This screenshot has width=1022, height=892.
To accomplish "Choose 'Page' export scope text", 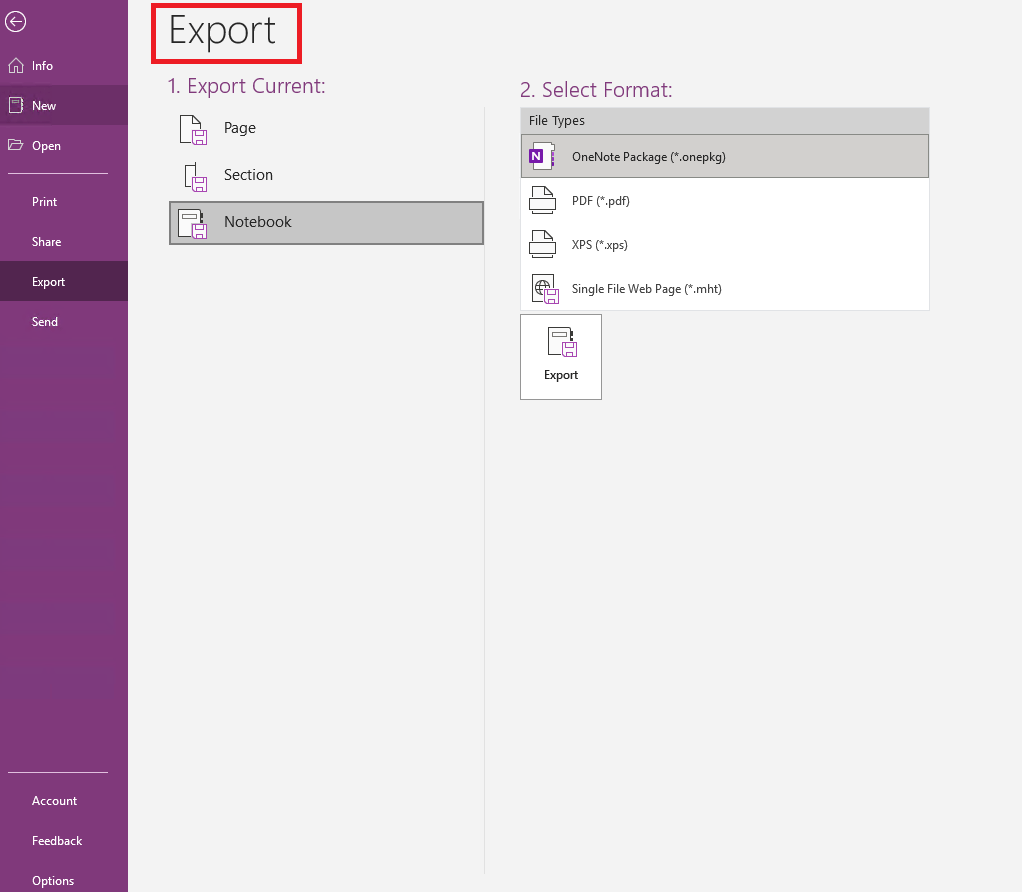I will pos(240,128).
